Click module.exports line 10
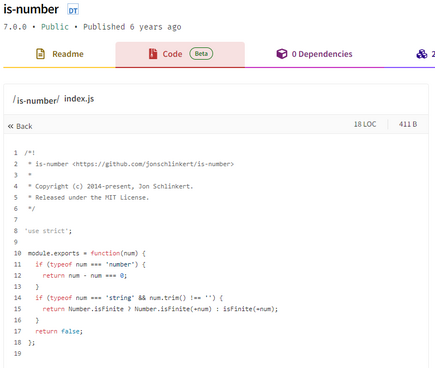The height and width of the screenshot is (368, 435). [87, 253]
